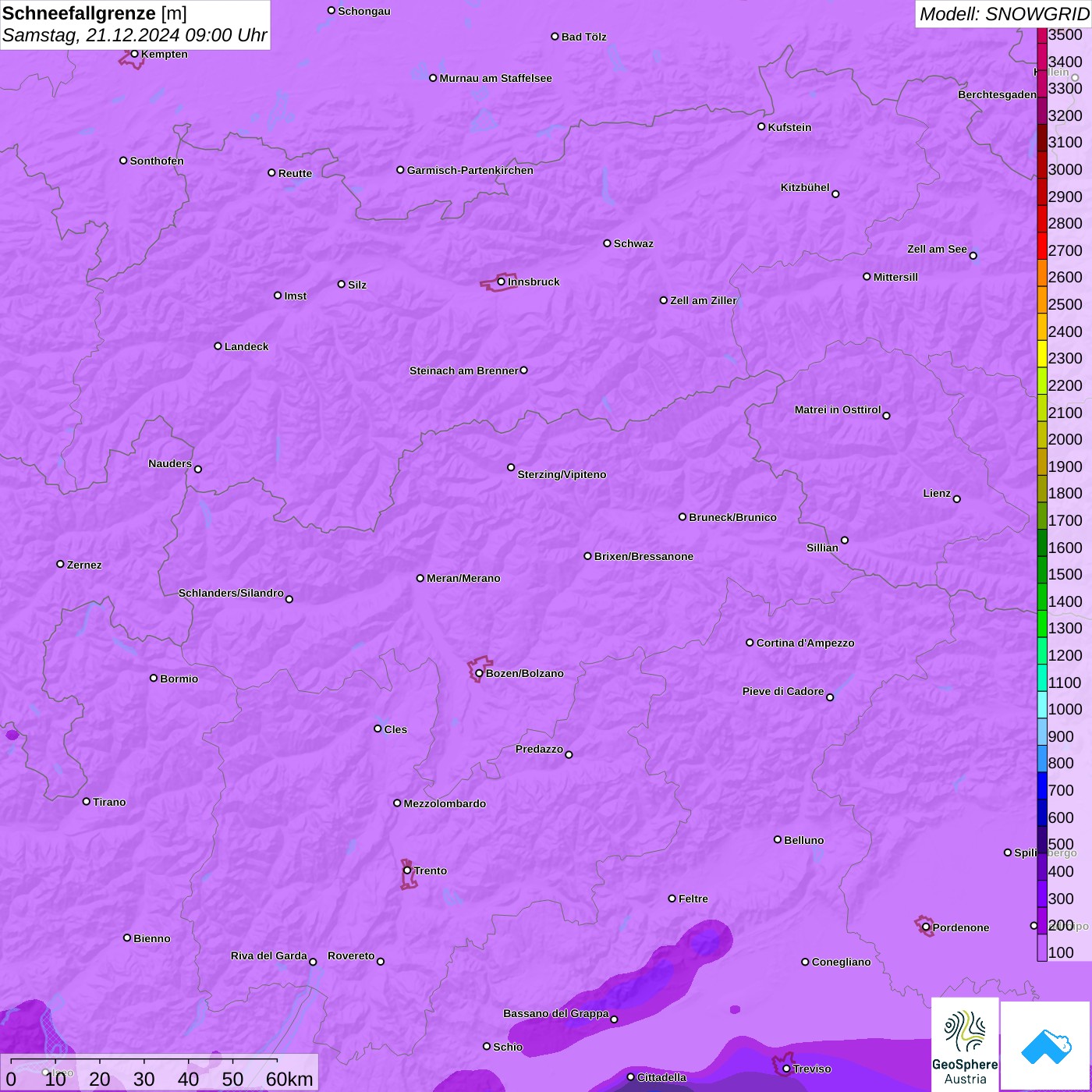Click the Cles label
1092x1092 pixels.
pos(395,729)
